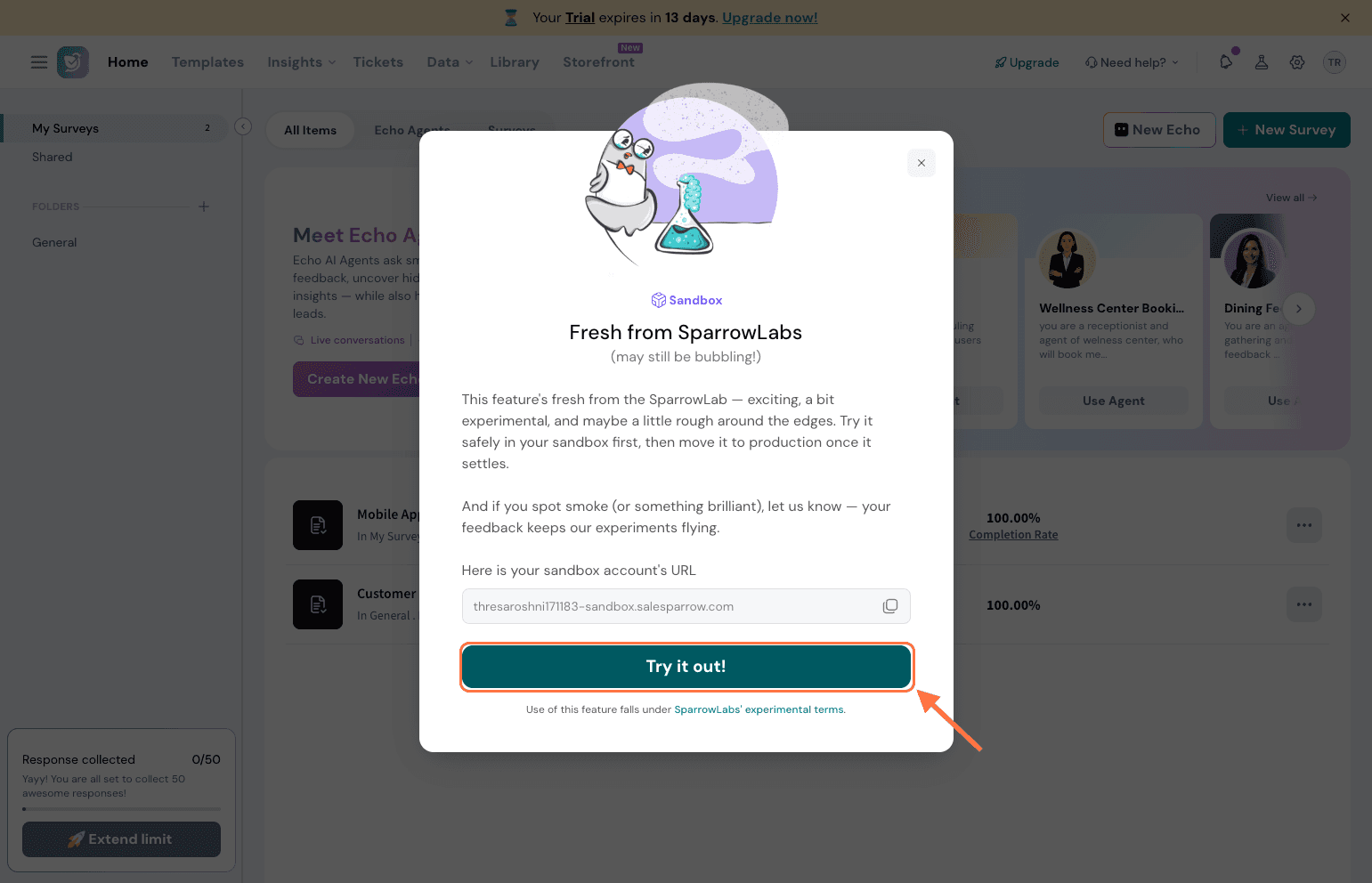Open the TR profile avatar

pyautogui.click(x=1334, y=62)
